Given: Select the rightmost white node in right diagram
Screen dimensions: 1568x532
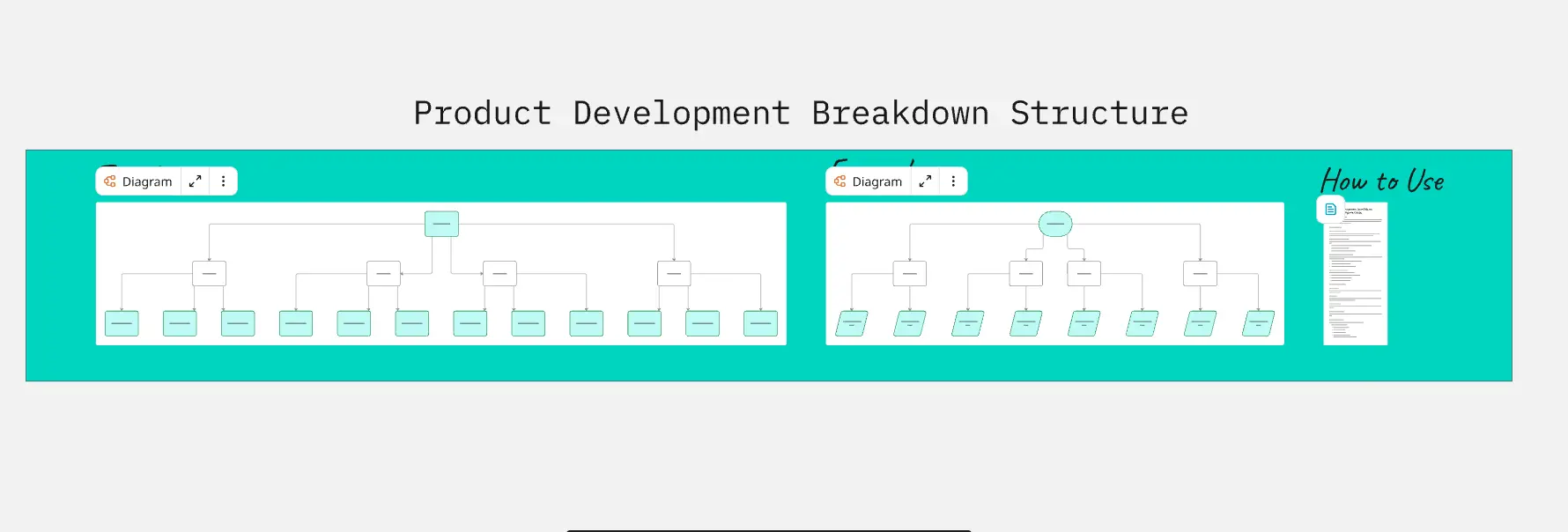Looking at the screenshot, I should coord(1200,274).
